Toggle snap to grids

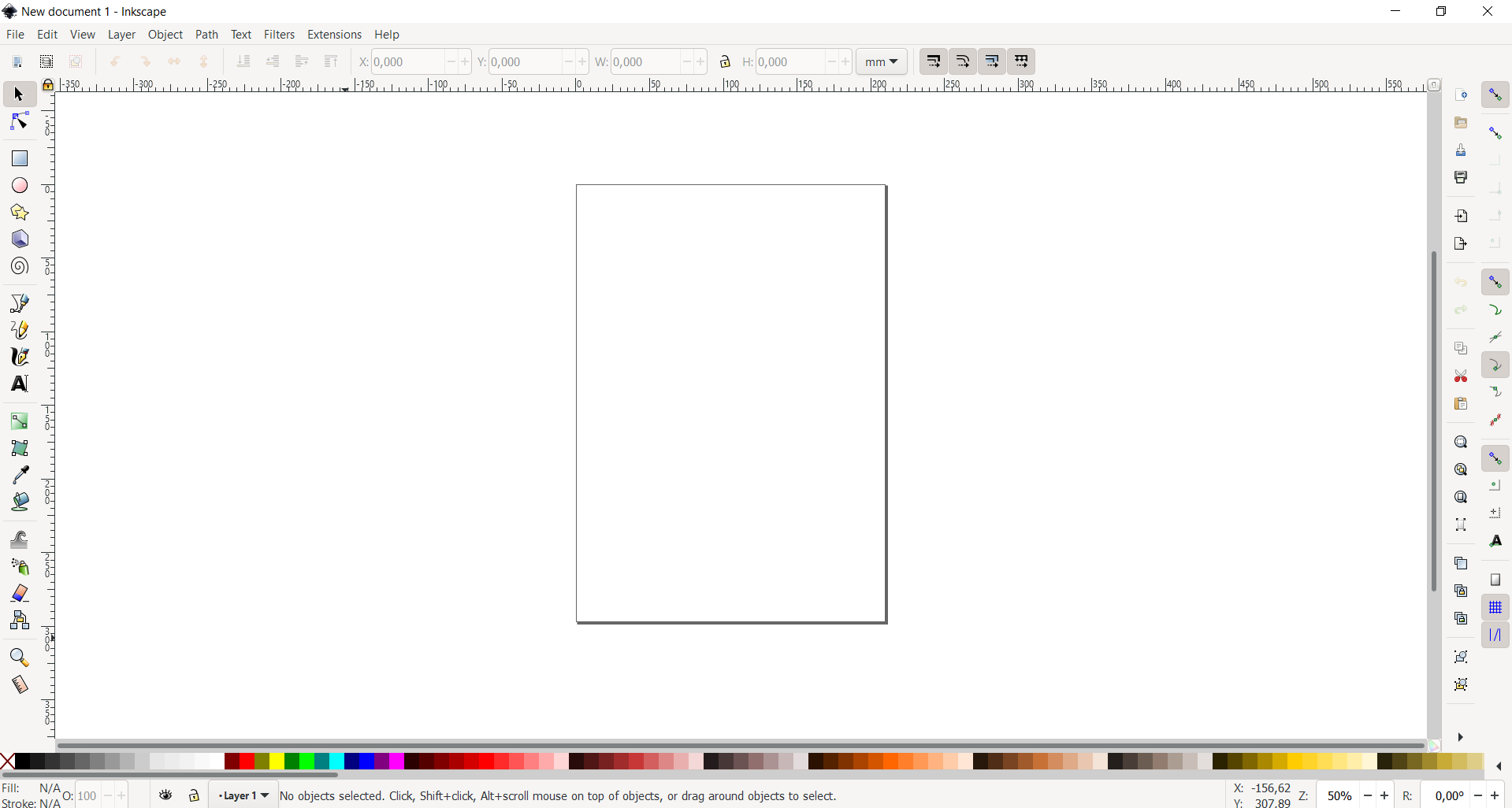point(1495,607)
